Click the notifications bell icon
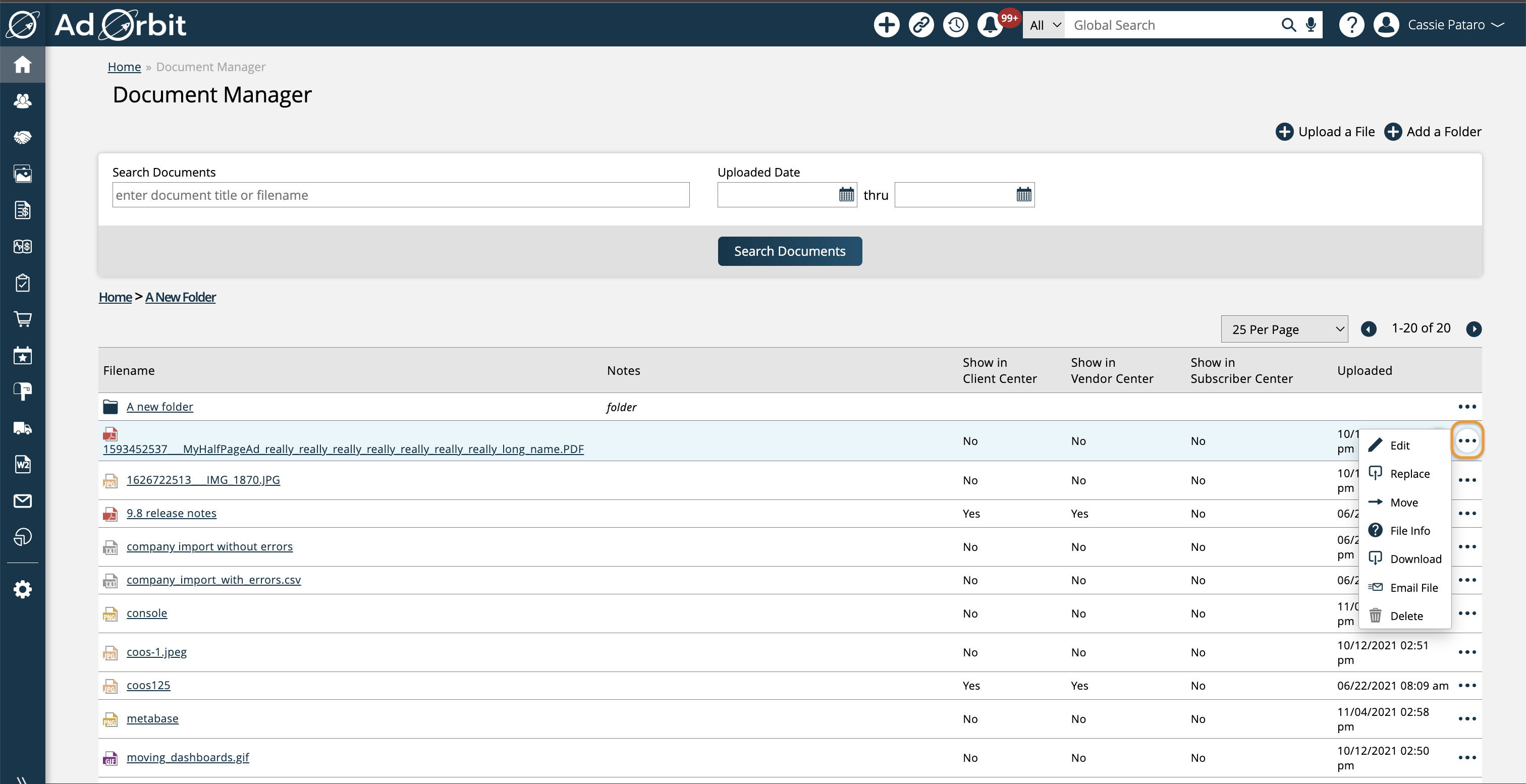This screenshot has height=784, width=1526. [x=990, y=25]
